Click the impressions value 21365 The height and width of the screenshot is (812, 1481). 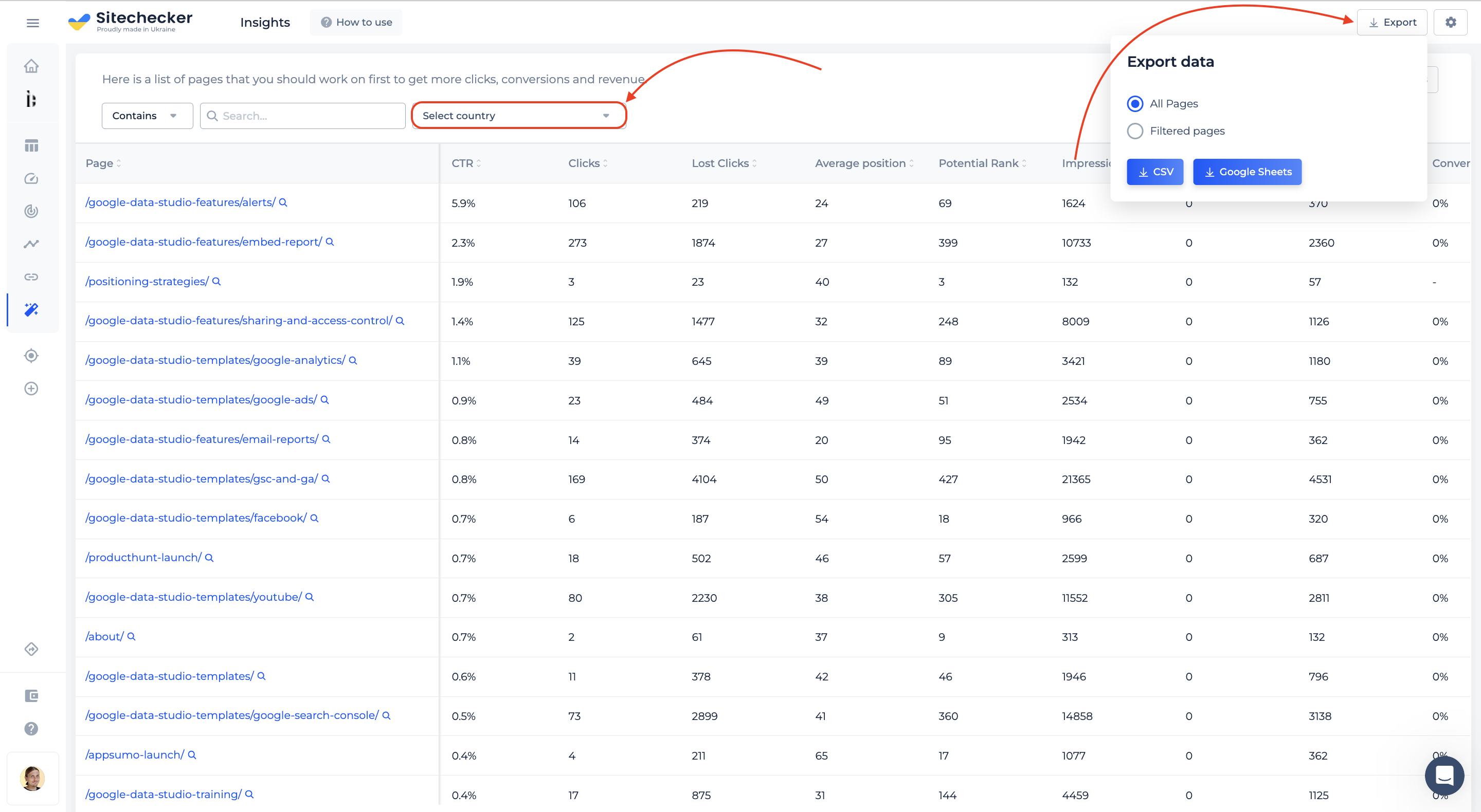(1076, 479)
